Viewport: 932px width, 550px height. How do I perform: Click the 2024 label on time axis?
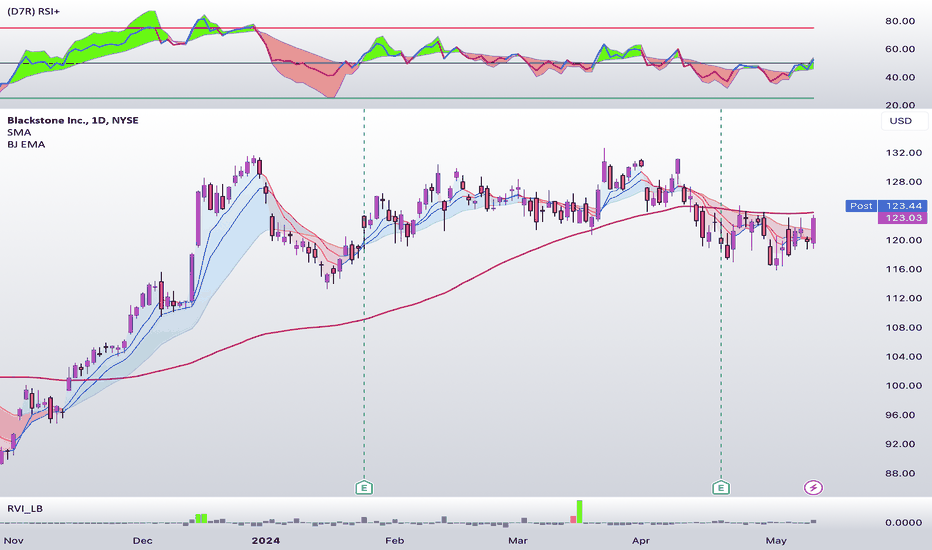point(266,540)
